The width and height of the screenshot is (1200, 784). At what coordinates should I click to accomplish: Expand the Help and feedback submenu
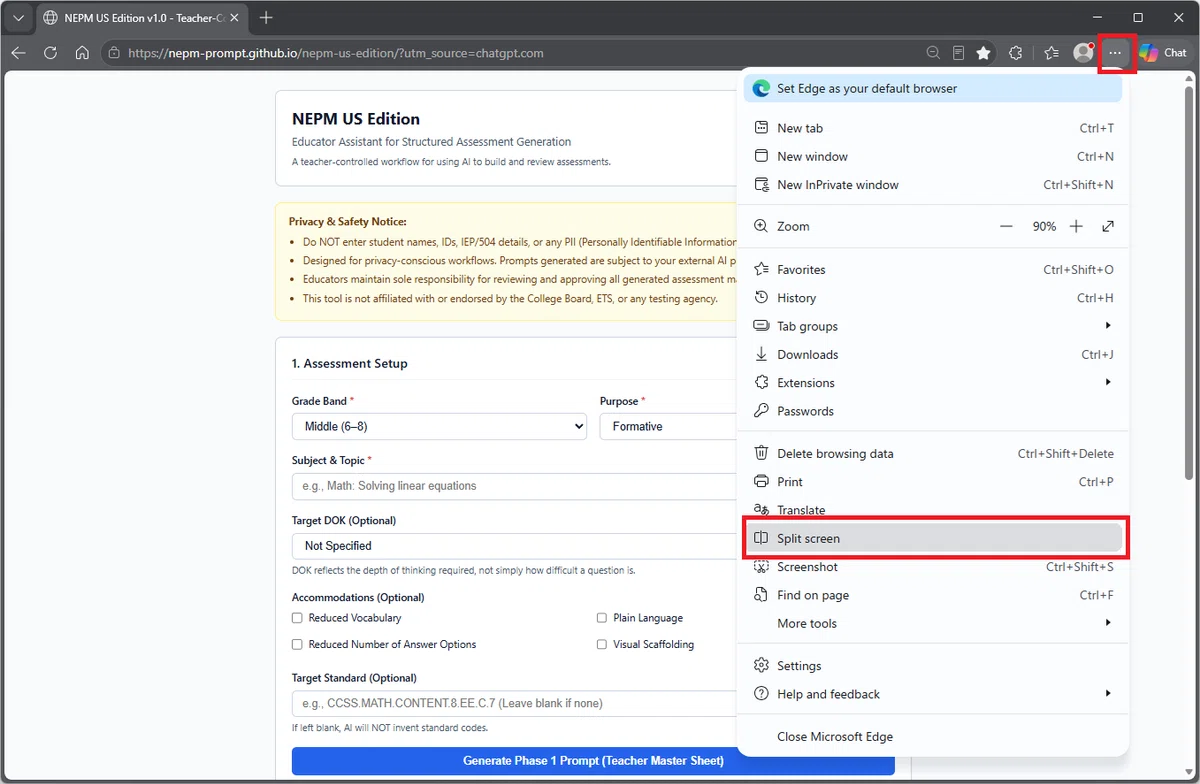pos(932,693)
